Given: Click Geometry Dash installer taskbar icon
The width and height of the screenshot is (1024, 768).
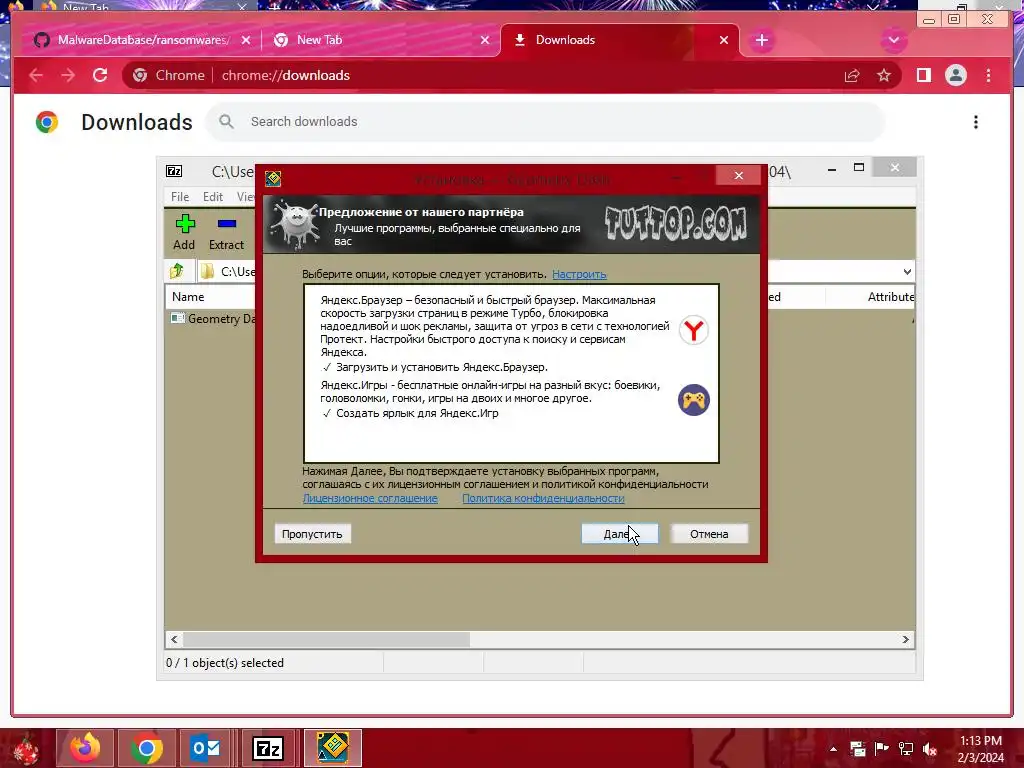Looking at the screenshot, I should (x=332, y=748).
